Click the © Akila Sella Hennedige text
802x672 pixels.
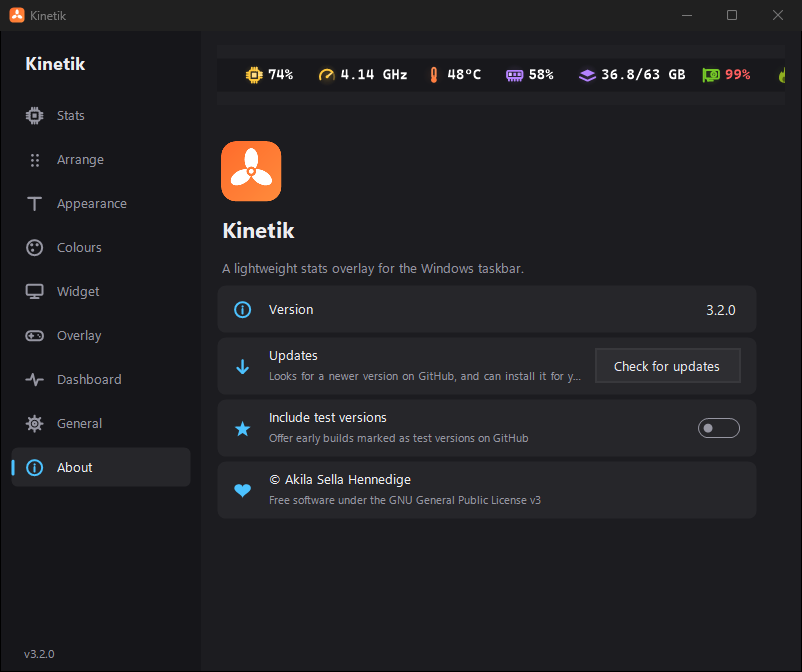pos(340,480)
